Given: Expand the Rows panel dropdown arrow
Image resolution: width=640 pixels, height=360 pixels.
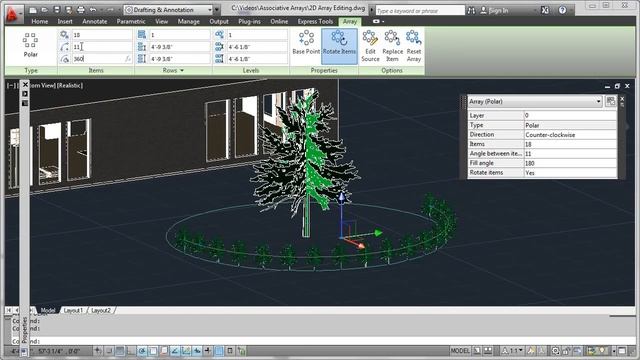Looking at the screenshot, I should point(182,71).
